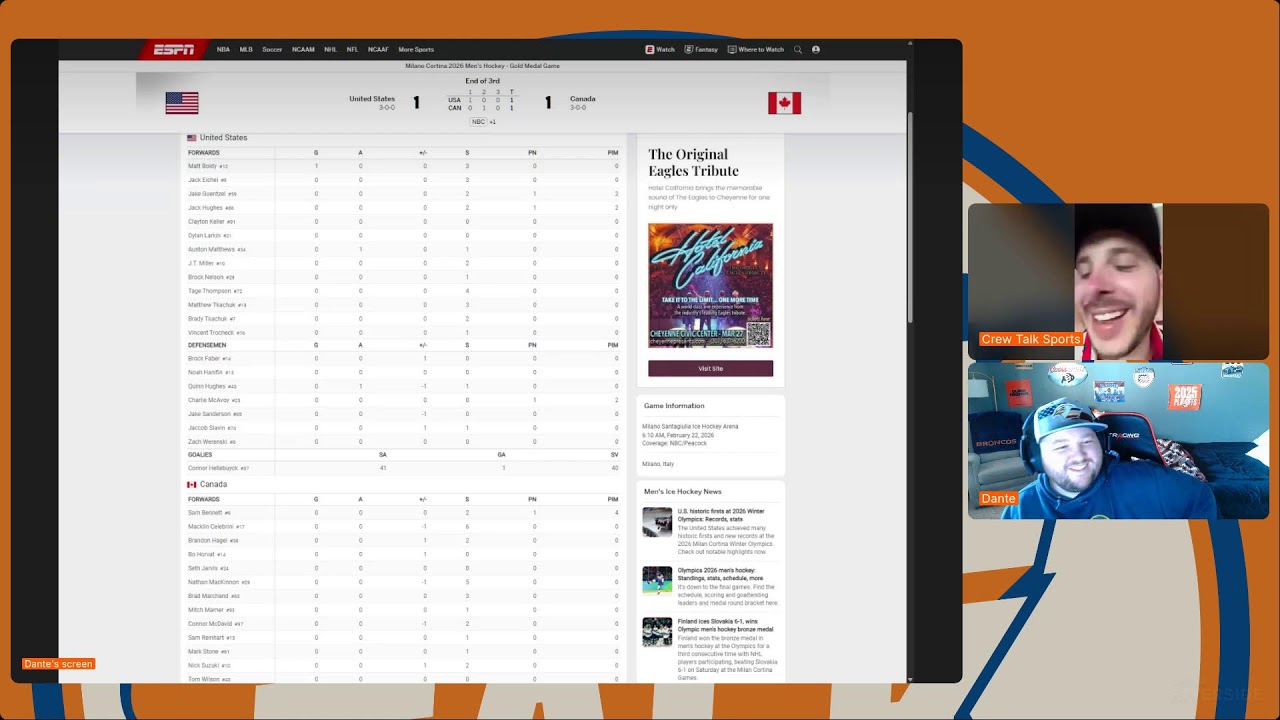The width and height of the screenshot is (1280, 720).
Task: Open the NCAAM menu
Action: tap(303, 49)
